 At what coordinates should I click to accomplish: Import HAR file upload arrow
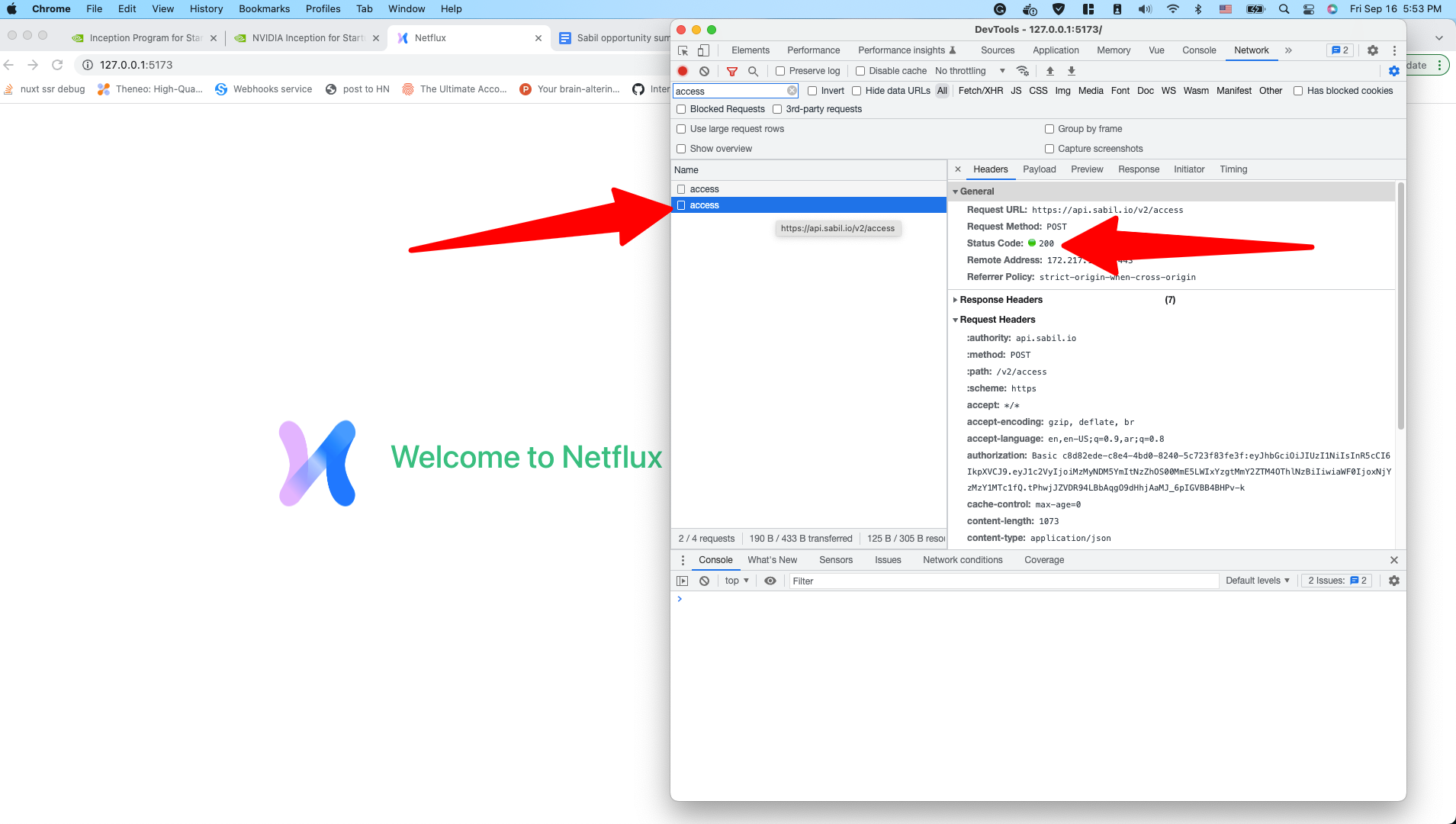[1050, 71]
